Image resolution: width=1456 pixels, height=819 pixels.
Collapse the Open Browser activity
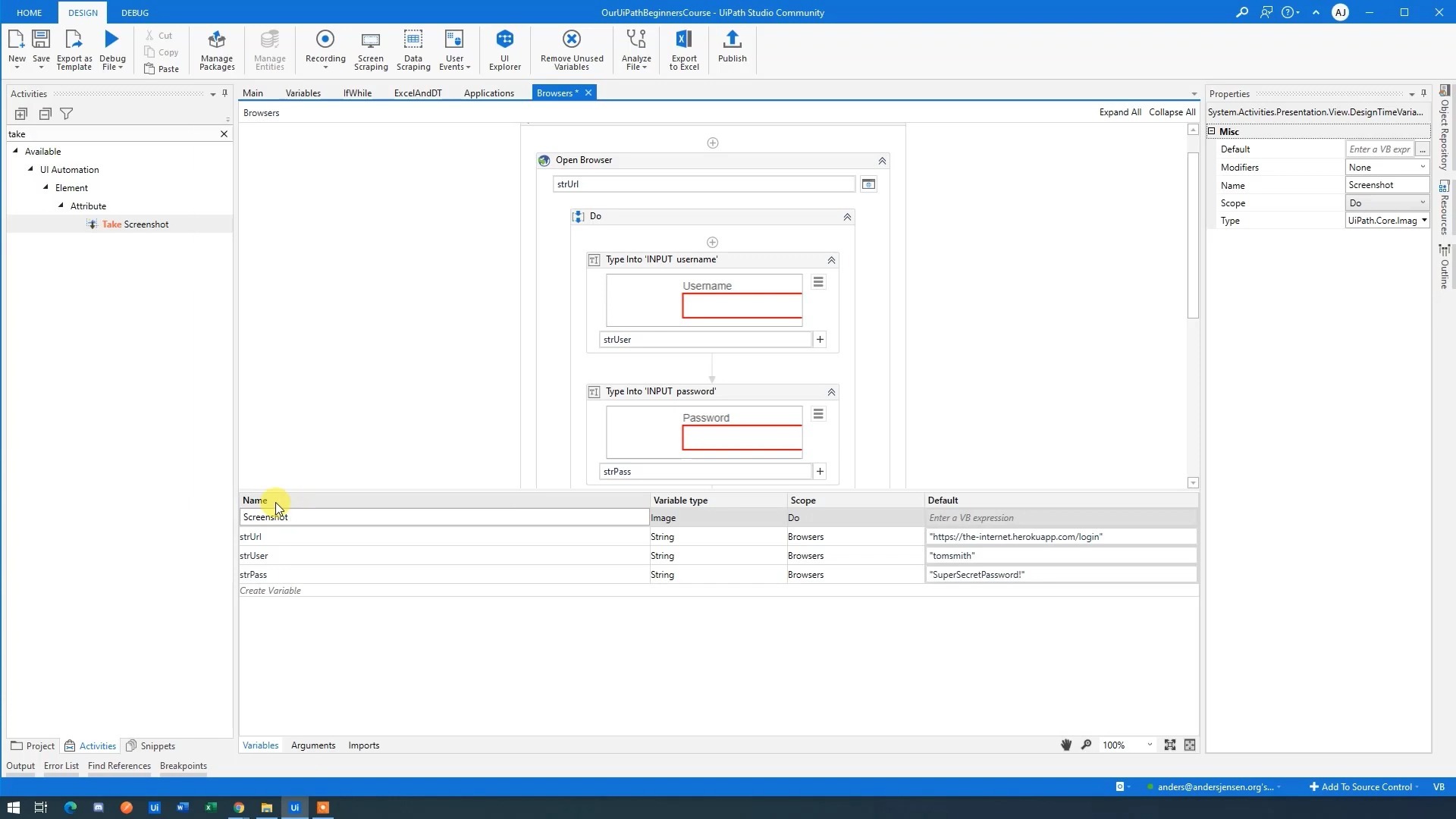(x=882, y=161)
